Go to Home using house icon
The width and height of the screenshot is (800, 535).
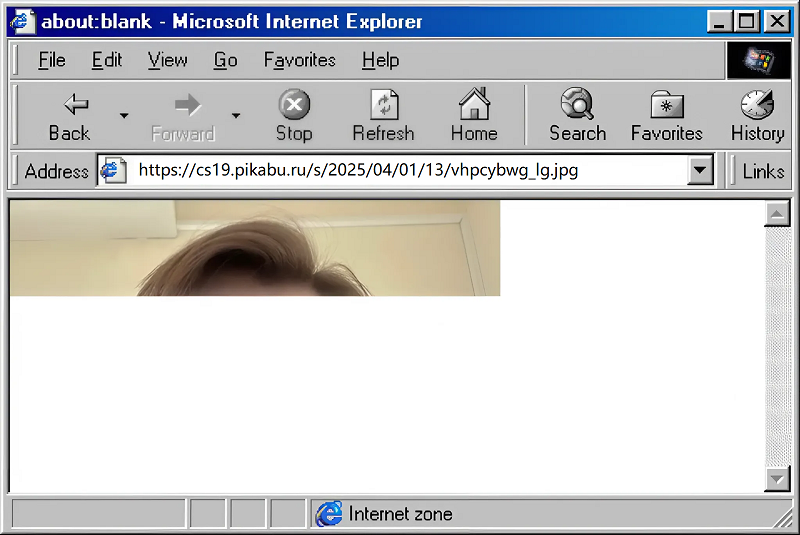point(474,104)
